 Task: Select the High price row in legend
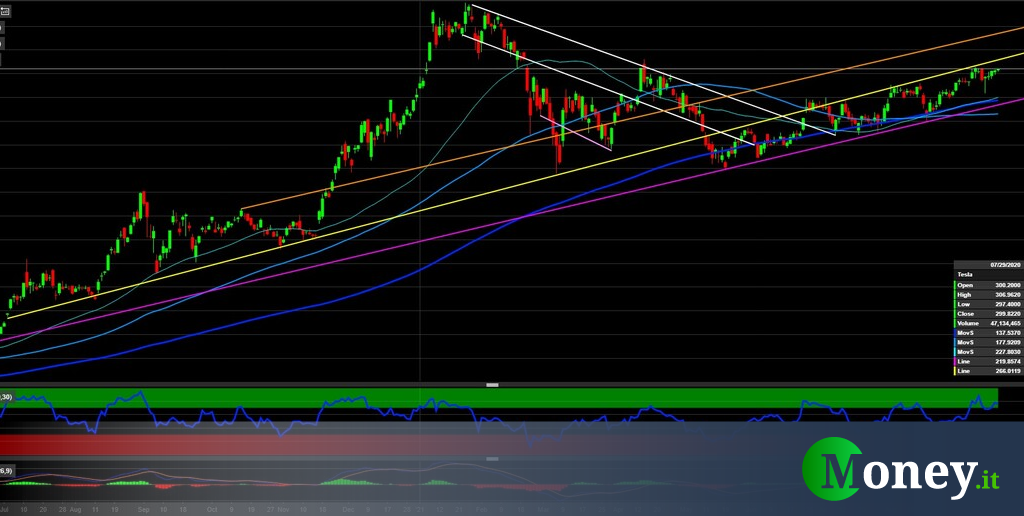tap(987, 296)
